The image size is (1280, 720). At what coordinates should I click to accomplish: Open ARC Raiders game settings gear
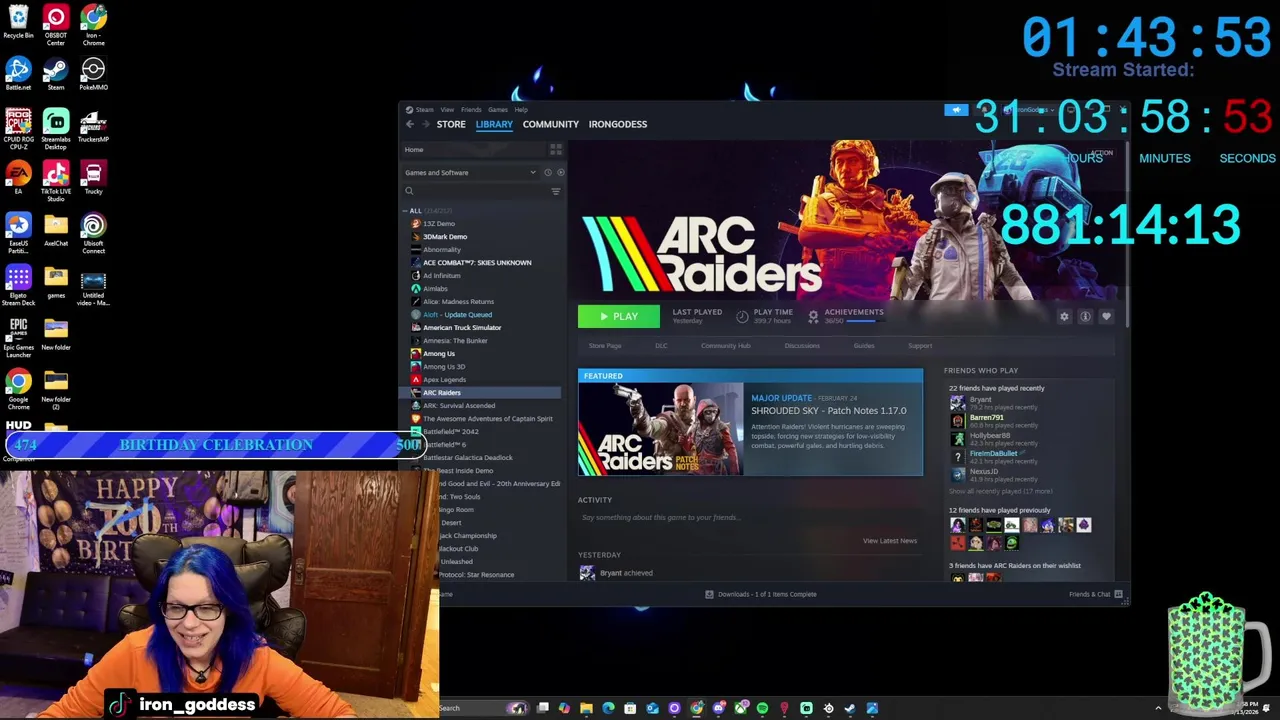click(x=1064, y=317)
